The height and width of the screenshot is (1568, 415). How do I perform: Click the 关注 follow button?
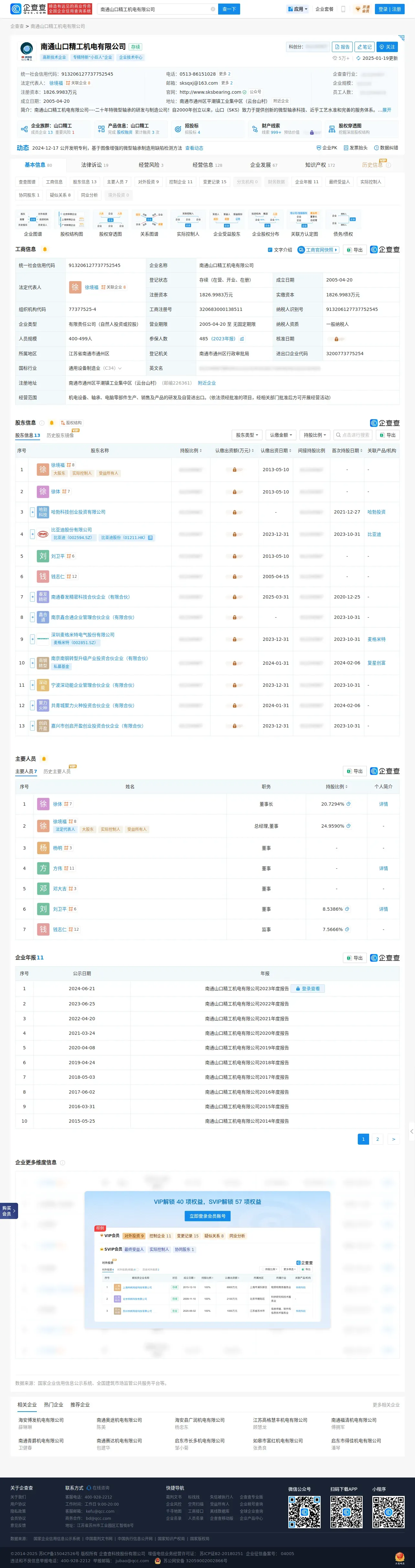point(387,47)
